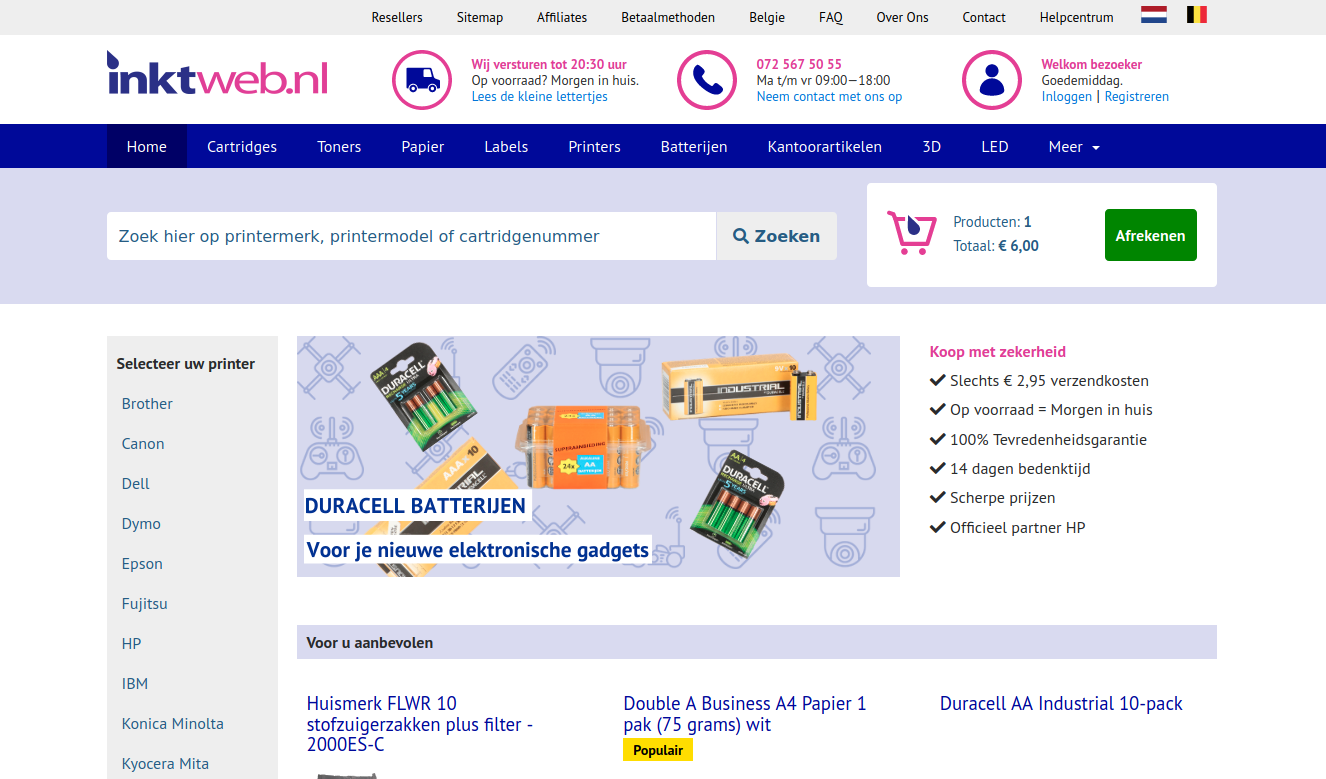Switch to Netherlands flag site
The width and height of the screenshot is (1326, 779).
[1154, 15]
